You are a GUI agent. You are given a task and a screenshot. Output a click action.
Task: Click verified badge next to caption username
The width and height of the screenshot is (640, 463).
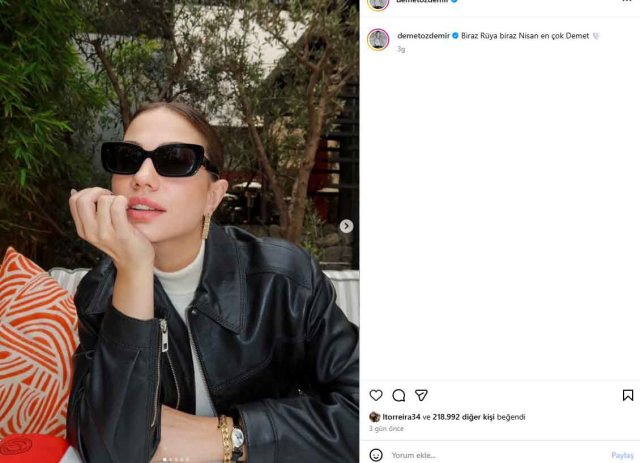point(455,36)
